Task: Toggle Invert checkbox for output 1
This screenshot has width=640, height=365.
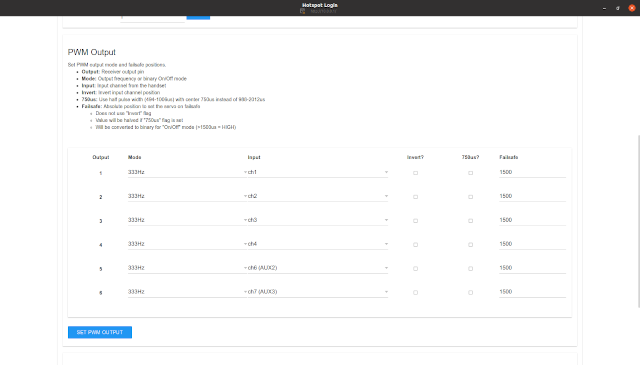Action: [x=416, y=173]
